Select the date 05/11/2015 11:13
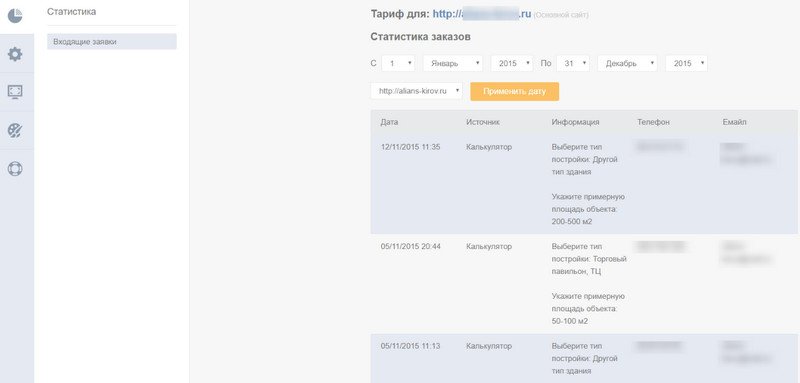 (411, 346)
